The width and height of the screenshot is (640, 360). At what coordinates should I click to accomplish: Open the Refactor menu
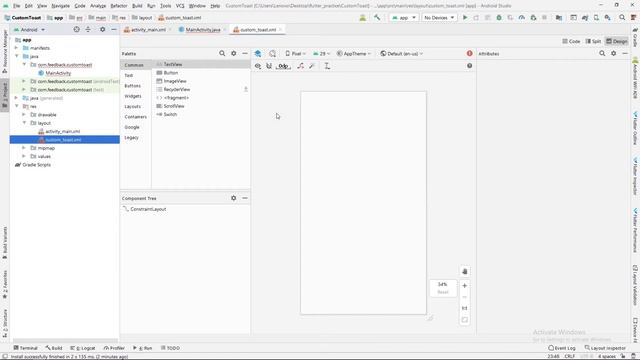pos(119,6)
